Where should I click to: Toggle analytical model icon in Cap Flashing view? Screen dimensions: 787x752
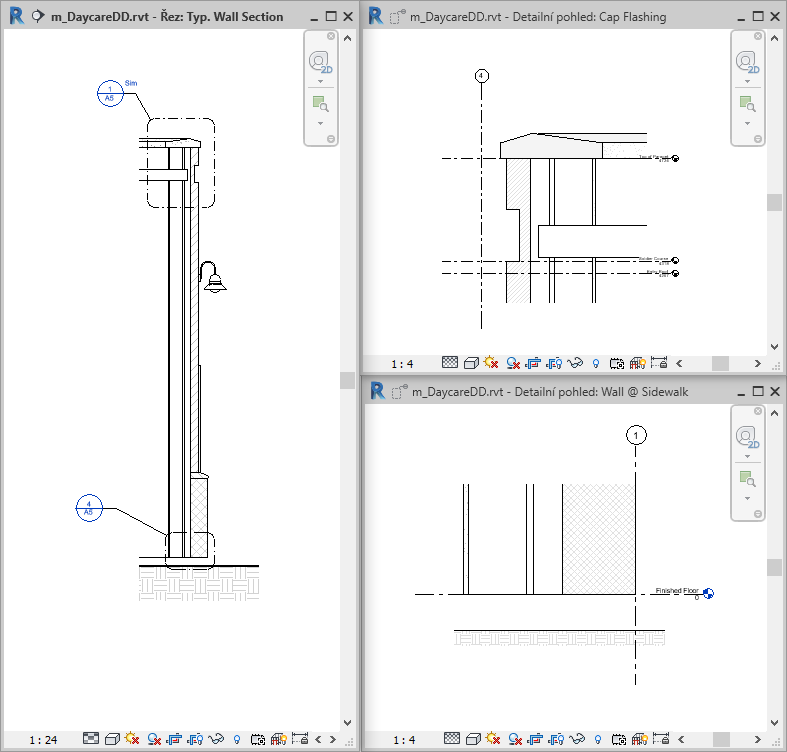pyautogui.click(x=637, y=363)
